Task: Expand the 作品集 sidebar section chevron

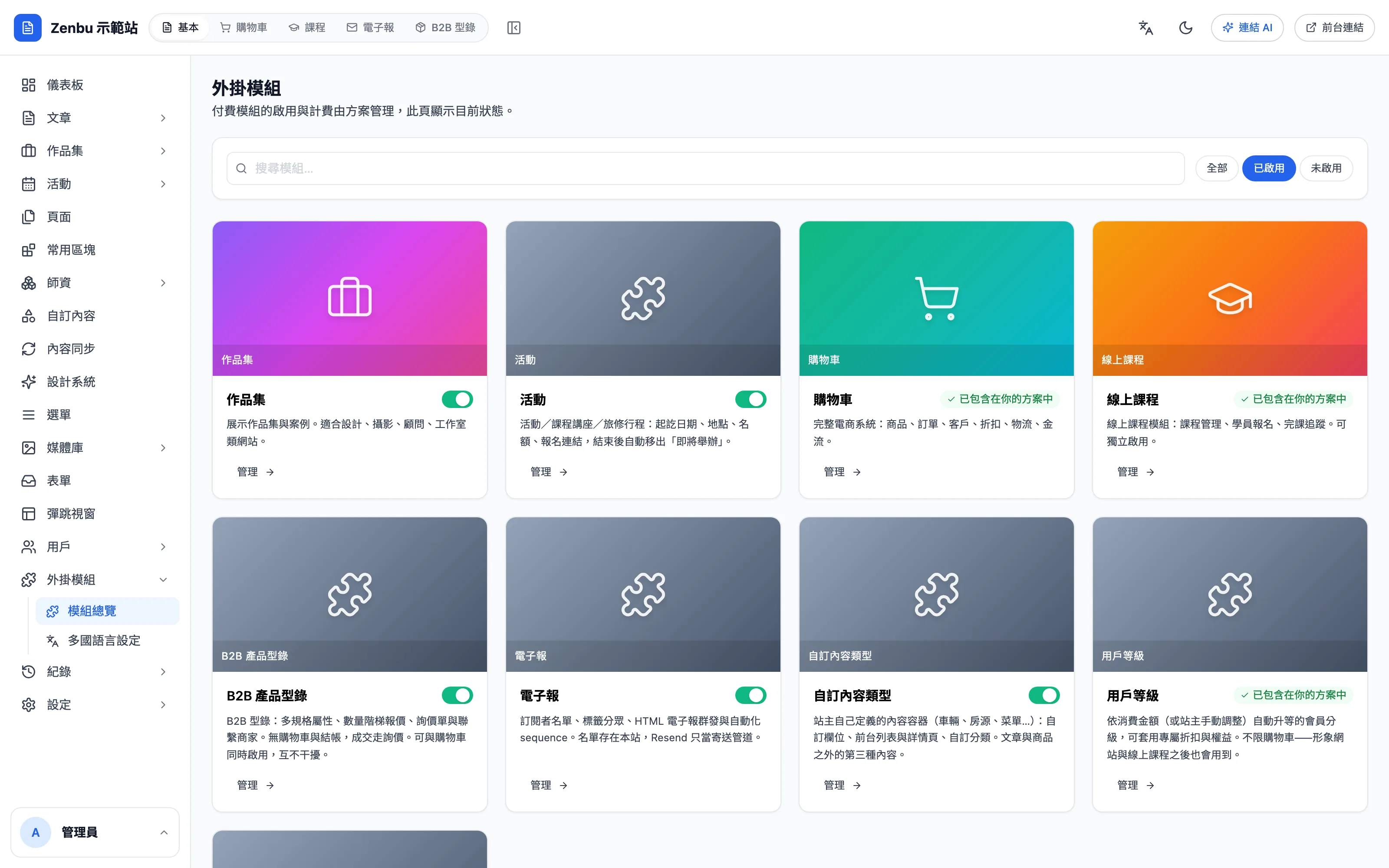Action: click(163, 151)
